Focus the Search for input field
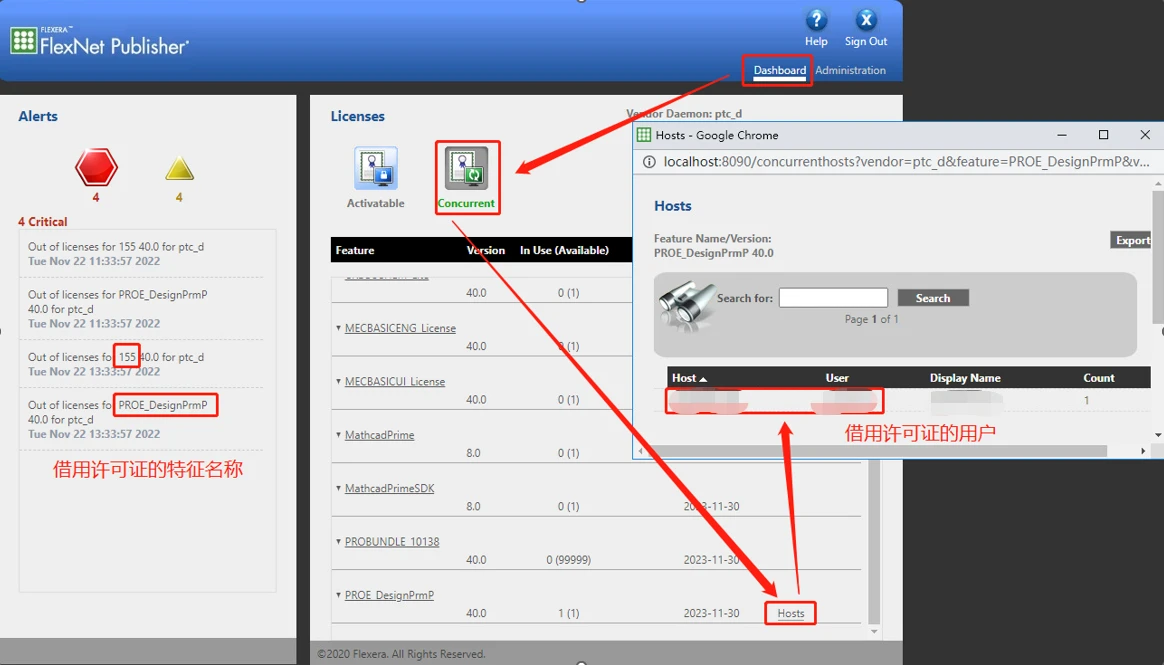 [x=833, y=298]
